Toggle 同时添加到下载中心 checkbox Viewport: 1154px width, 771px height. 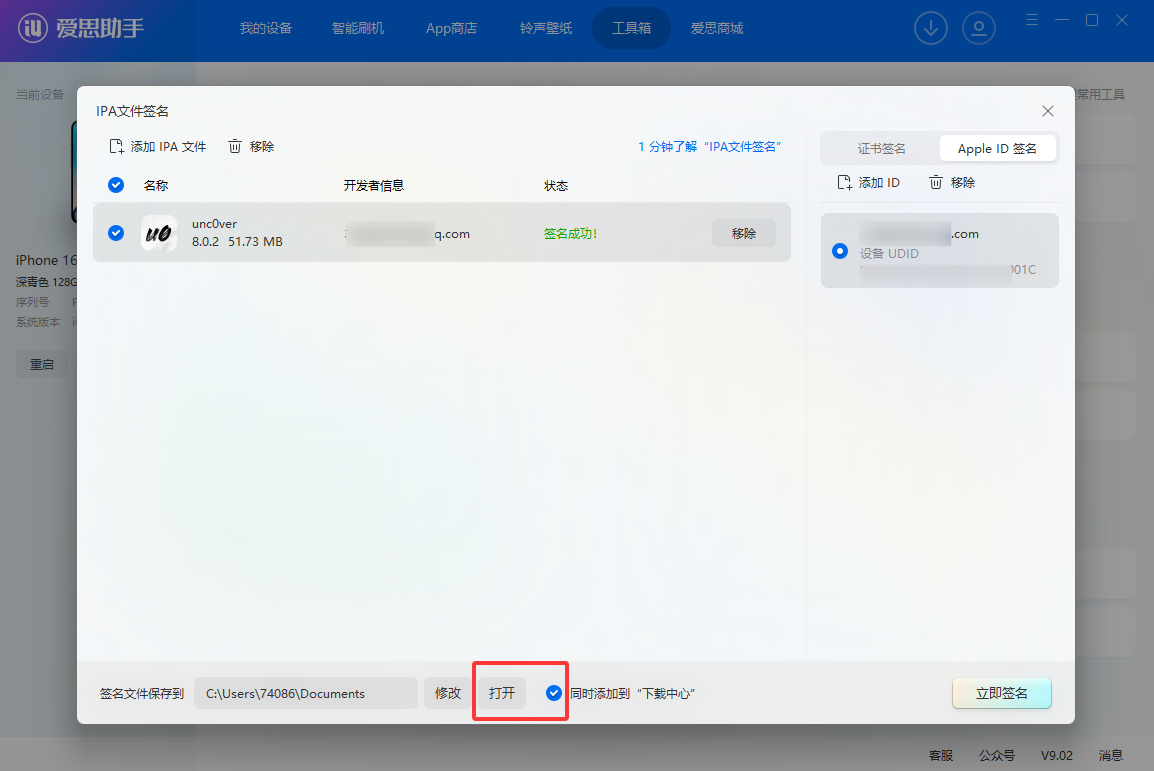[554, 693]
